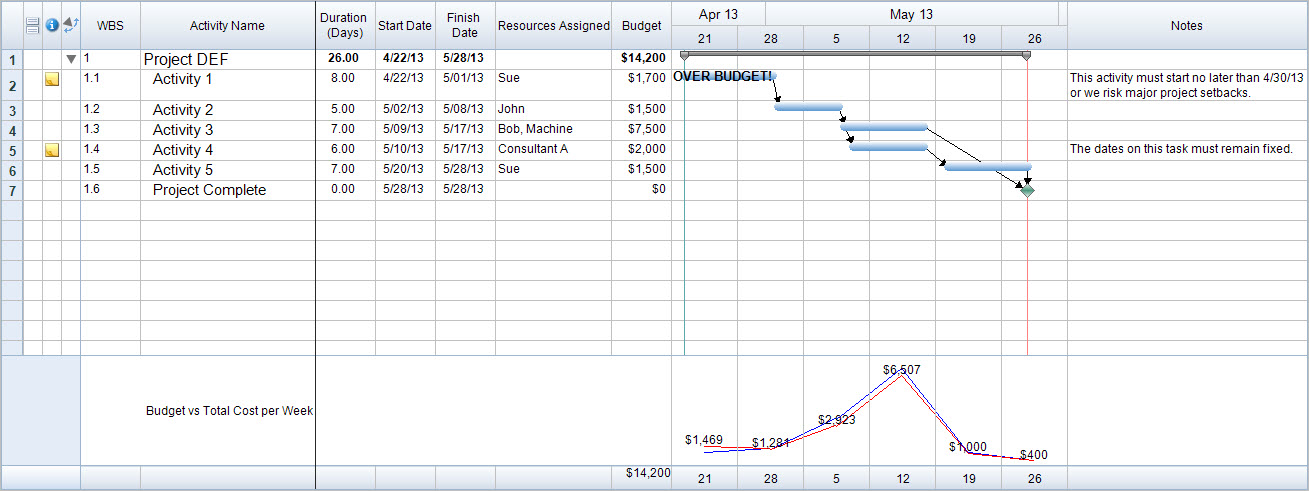This screenshot has height=491, width=1309.
Task: Click the Activity 2 name cell
Action: [x=183, y=110]
